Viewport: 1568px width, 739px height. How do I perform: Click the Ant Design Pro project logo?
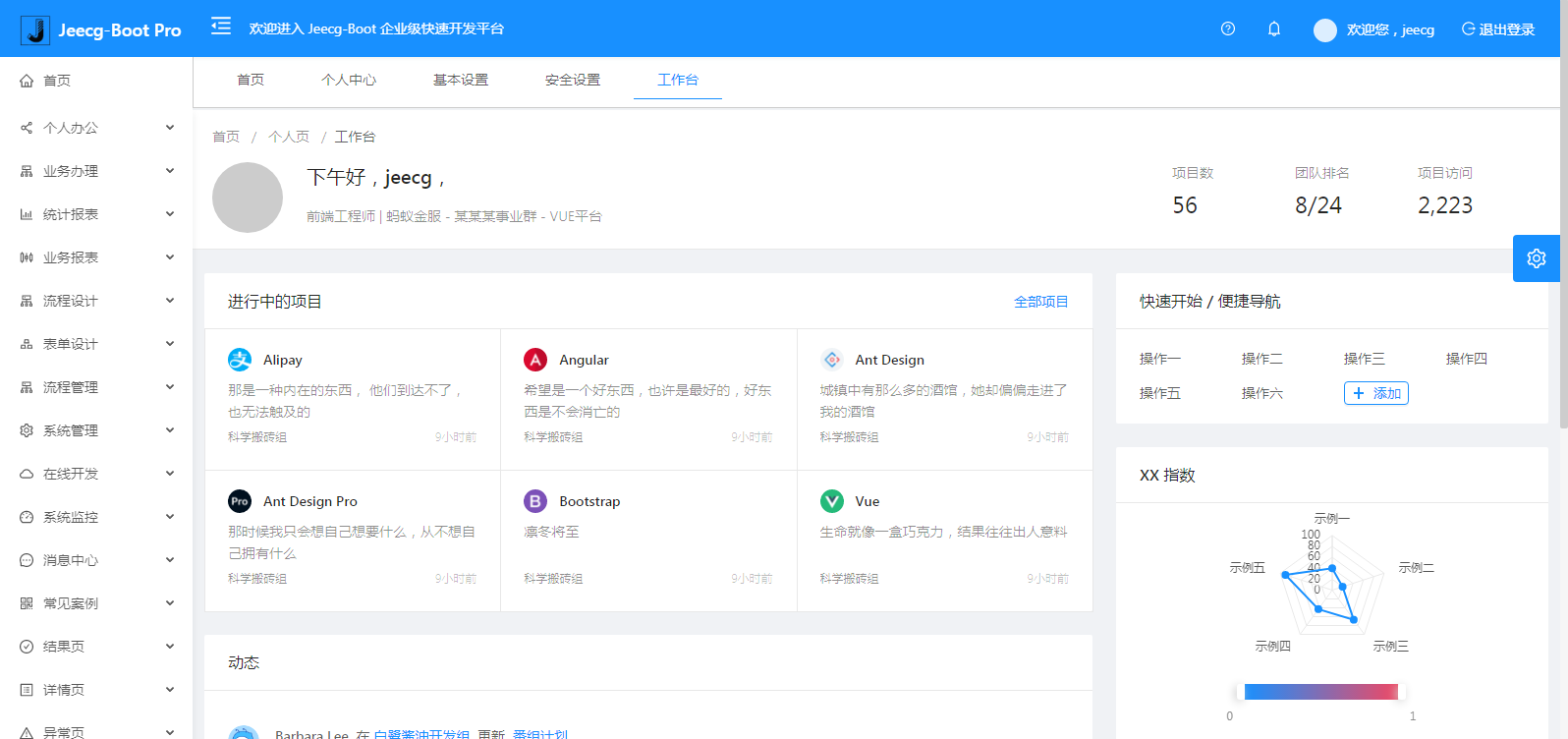240,501
